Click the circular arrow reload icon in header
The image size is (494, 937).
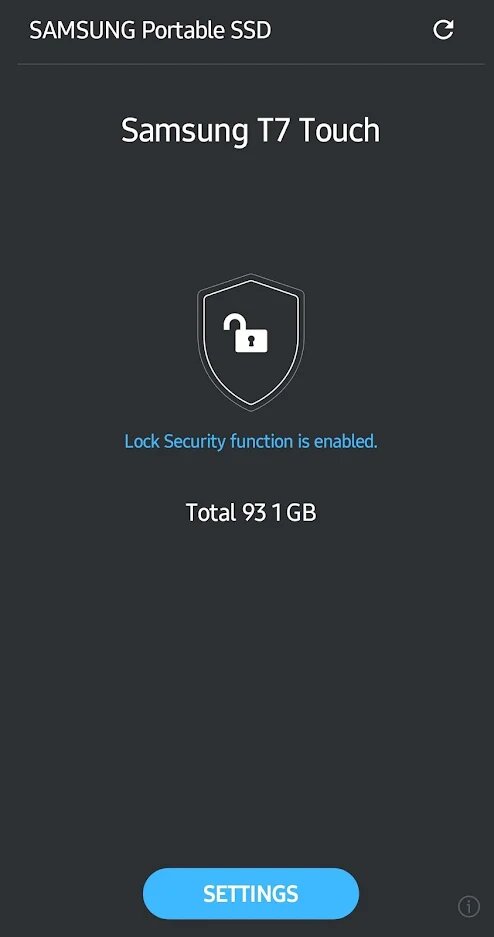tap(443, 30)
